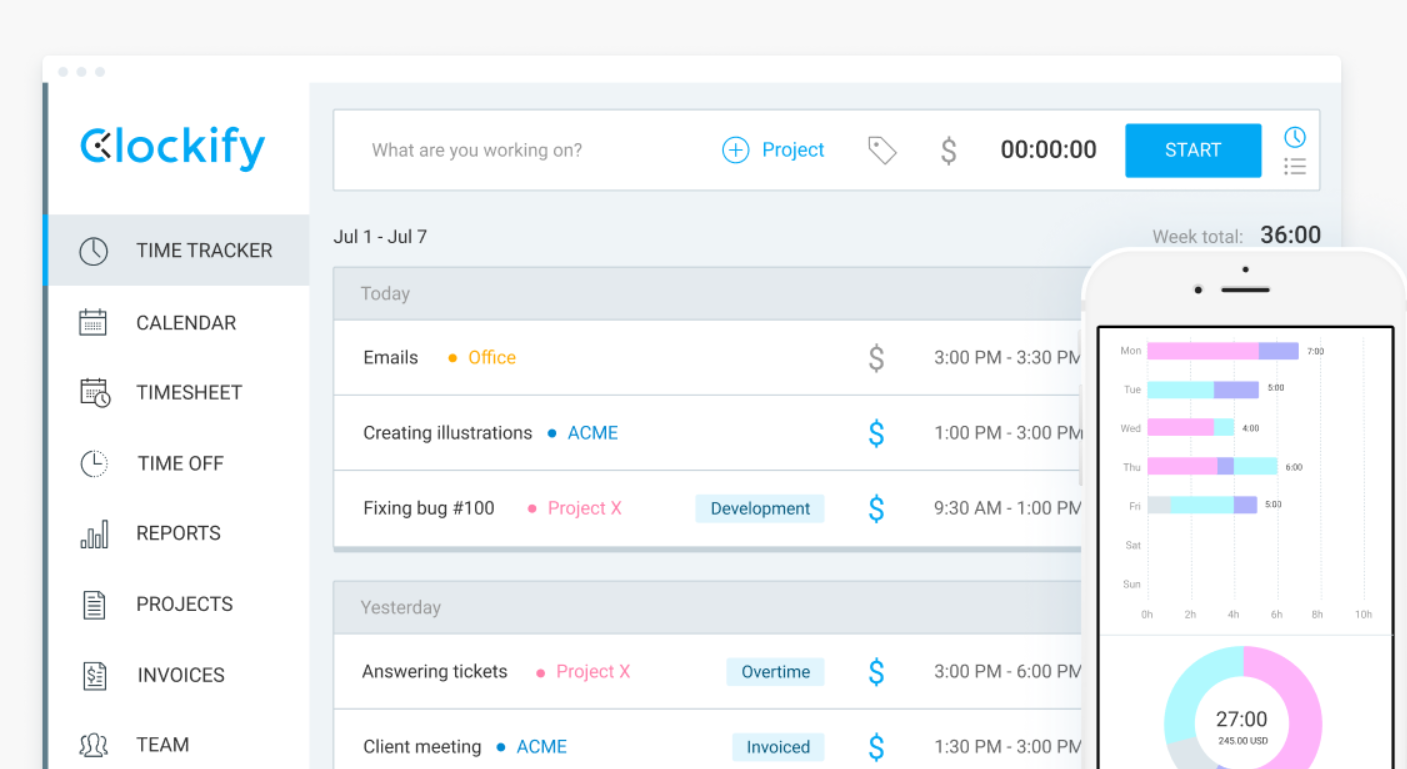Click the Wed bar in phone chart
The width and height of the screenshot is (1407, 769).
click(1190, 428)
